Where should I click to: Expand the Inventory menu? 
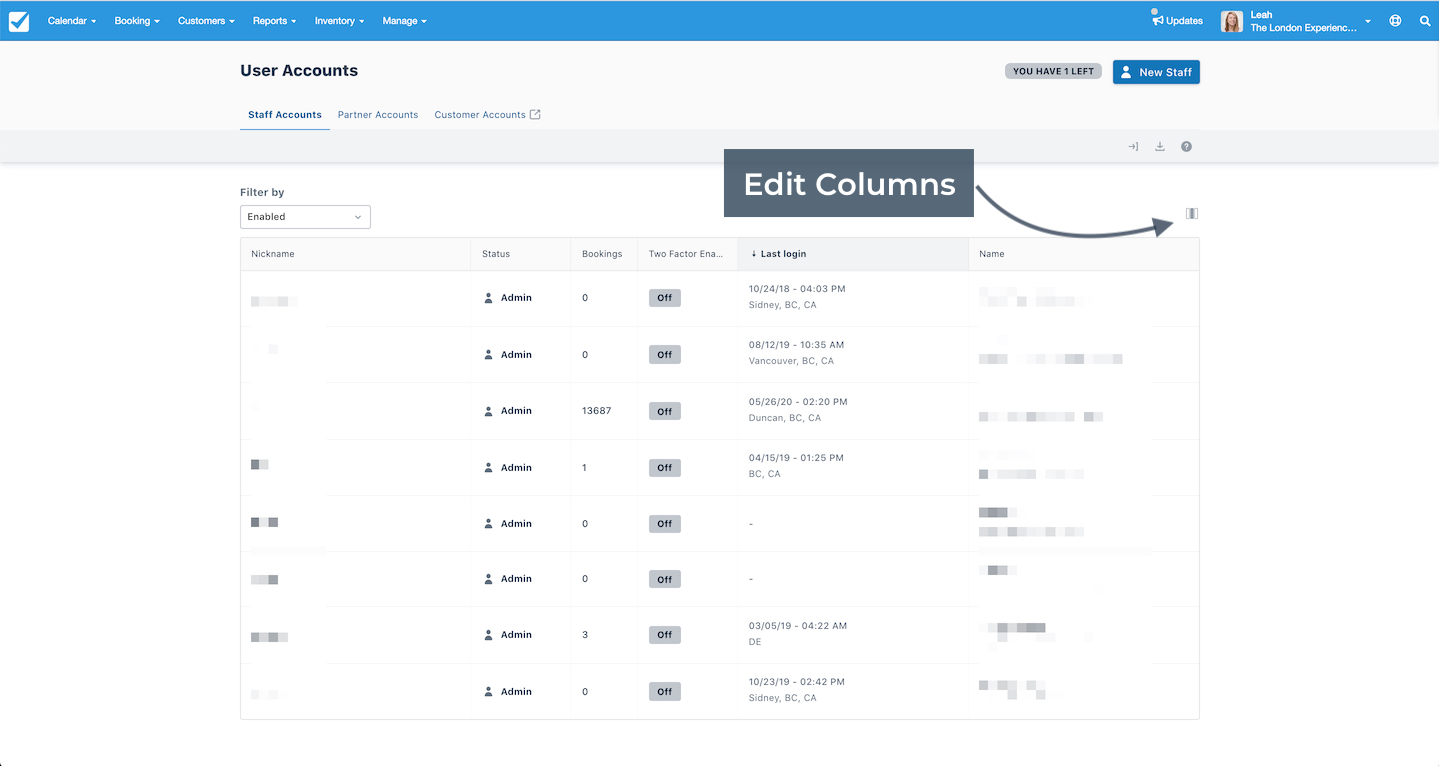(339, 21)
